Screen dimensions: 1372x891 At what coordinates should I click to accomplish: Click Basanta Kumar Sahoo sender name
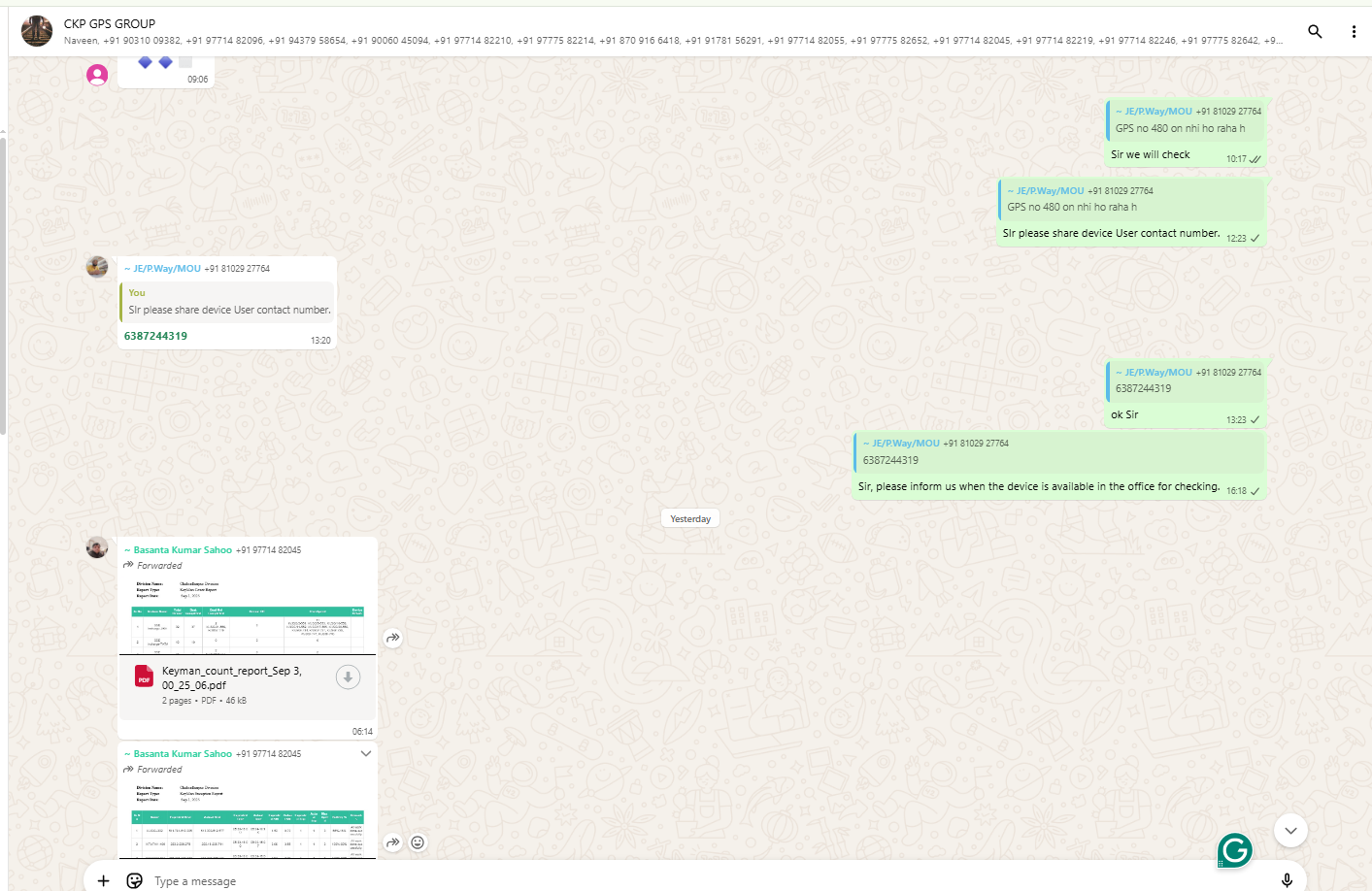coord(183,550)
